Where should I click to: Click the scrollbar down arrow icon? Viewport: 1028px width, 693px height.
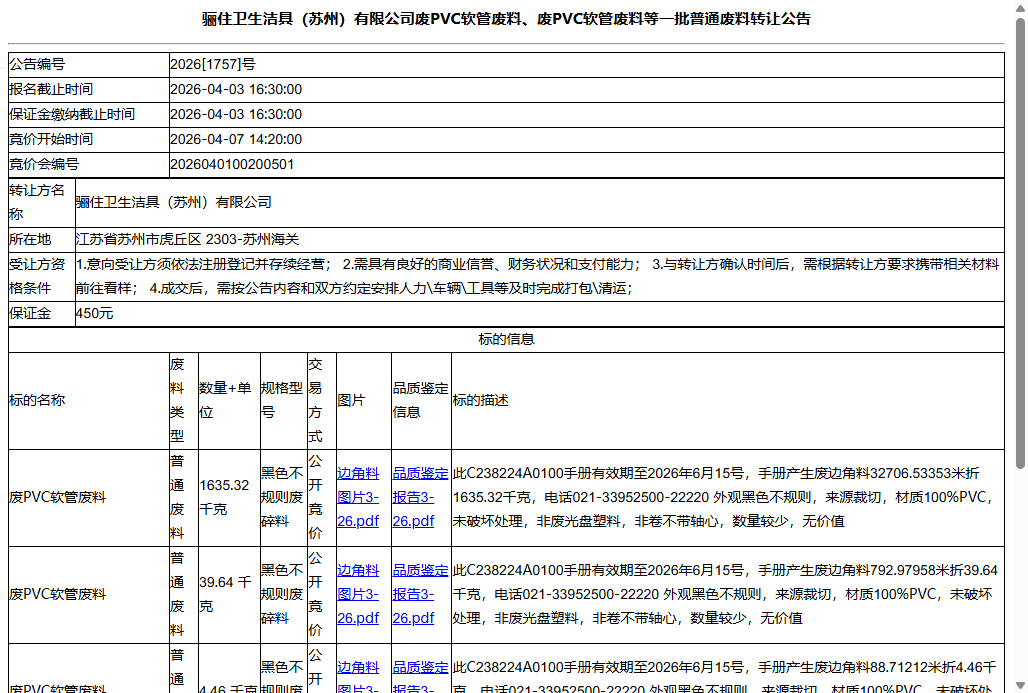[1019, 683]
